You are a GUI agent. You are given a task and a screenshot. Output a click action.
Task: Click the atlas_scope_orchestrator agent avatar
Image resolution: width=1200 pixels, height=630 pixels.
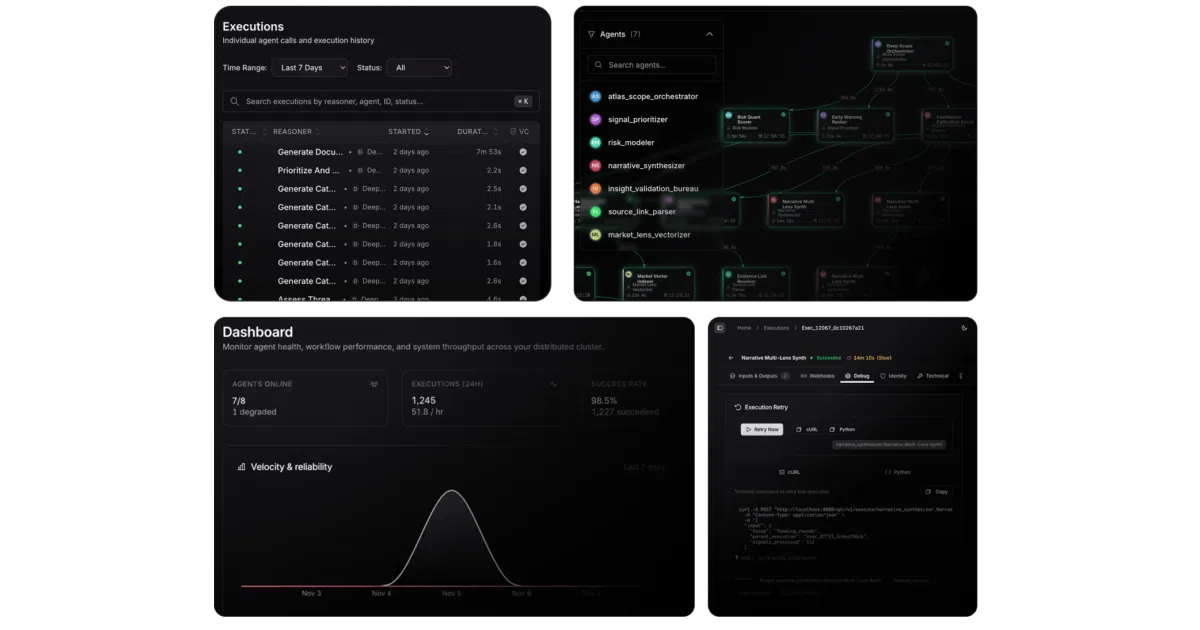tap(595, 96)
